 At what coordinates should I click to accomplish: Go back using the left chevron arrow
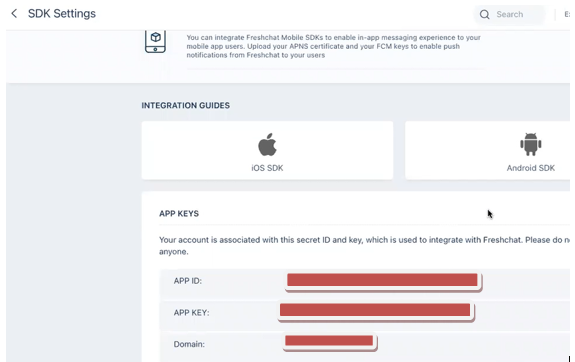pyautogui.click(x=14, y=14)
